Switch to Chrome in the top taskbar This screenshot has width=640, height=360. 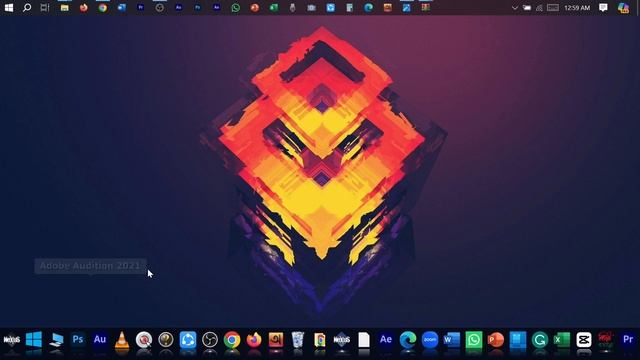[x=102, y=7]
